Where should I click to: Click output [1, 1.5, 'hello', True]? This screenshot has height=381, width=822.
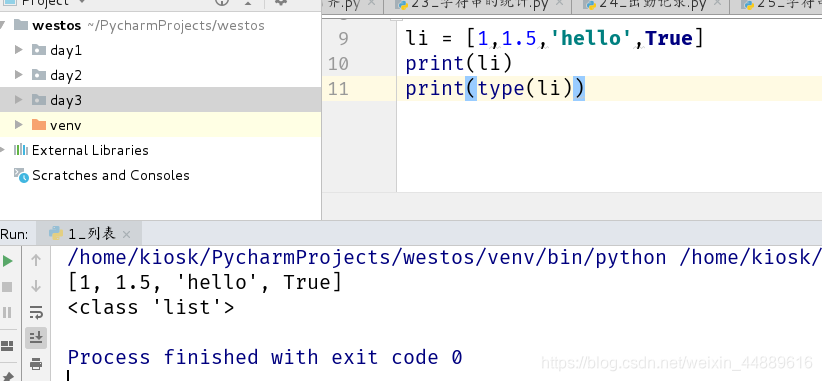[205, 282]
